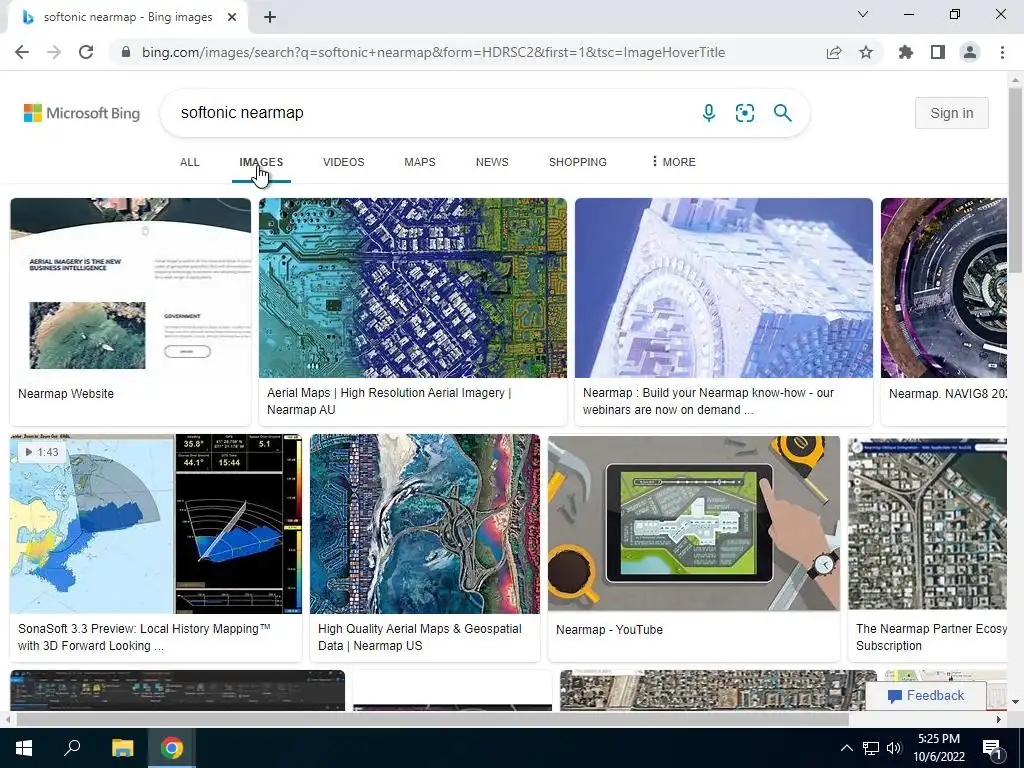1024x768 pixels.
Task: Open the notification center icon
Action: [993, 748]
